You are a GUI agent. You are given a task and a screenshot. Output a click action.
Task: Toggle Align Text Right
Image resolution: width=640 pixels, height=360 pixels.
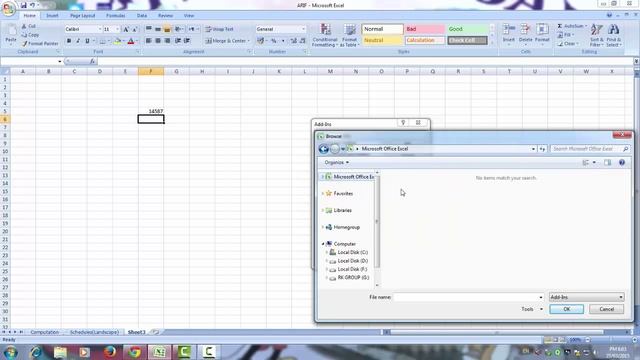(x=167, y=41)
